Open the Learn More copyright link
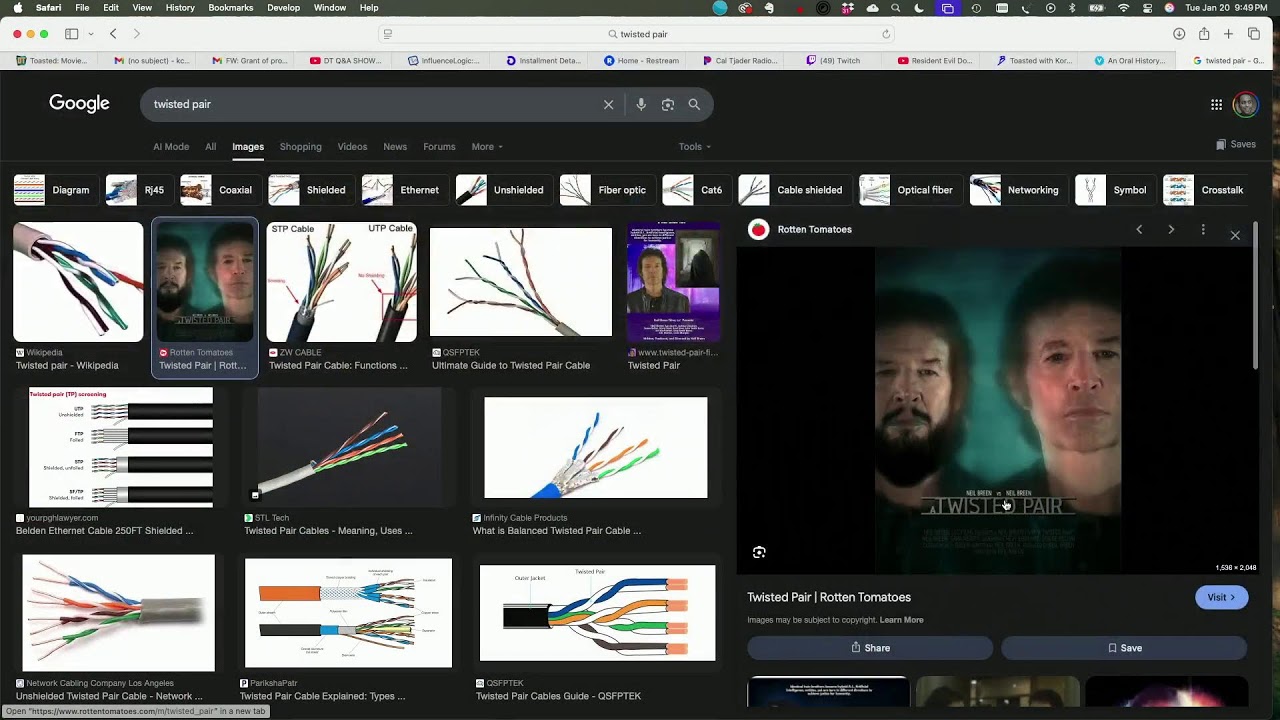The height and width of the screenshot is (720, 1280). pos(901,620)
